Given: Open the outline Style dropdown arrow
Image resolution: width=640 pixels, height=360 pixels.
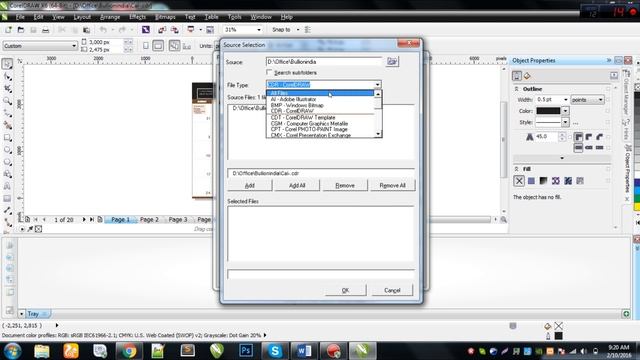Looking at the screenshot, I should coord(565,122).
